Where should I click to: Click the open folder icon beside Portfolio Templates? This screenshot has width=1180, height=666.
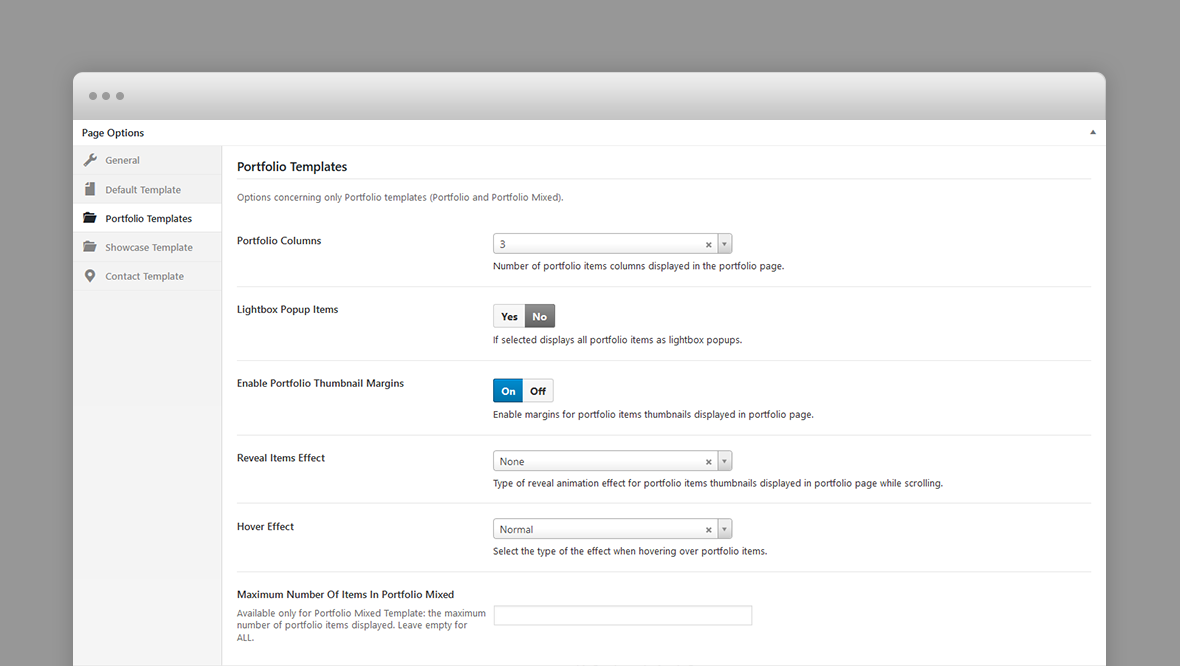click(90, 218)
